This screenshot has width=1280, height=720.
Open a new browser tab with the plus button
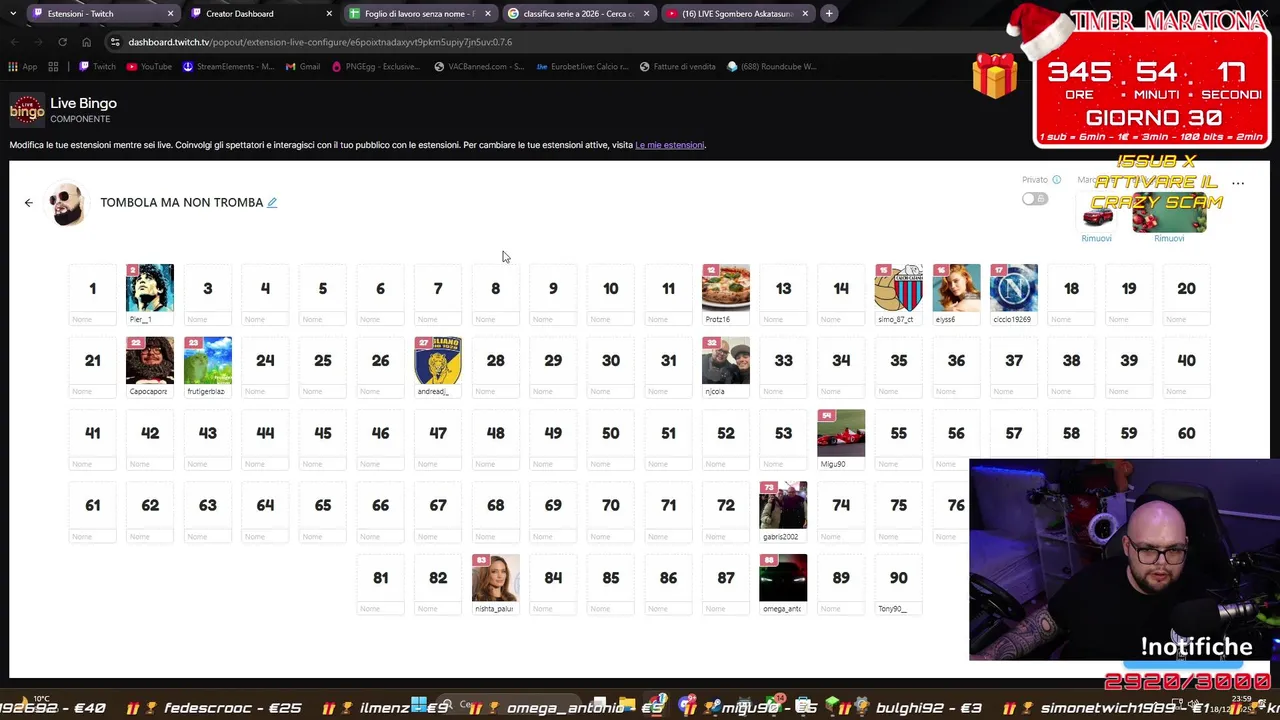(x=829, y=13)
